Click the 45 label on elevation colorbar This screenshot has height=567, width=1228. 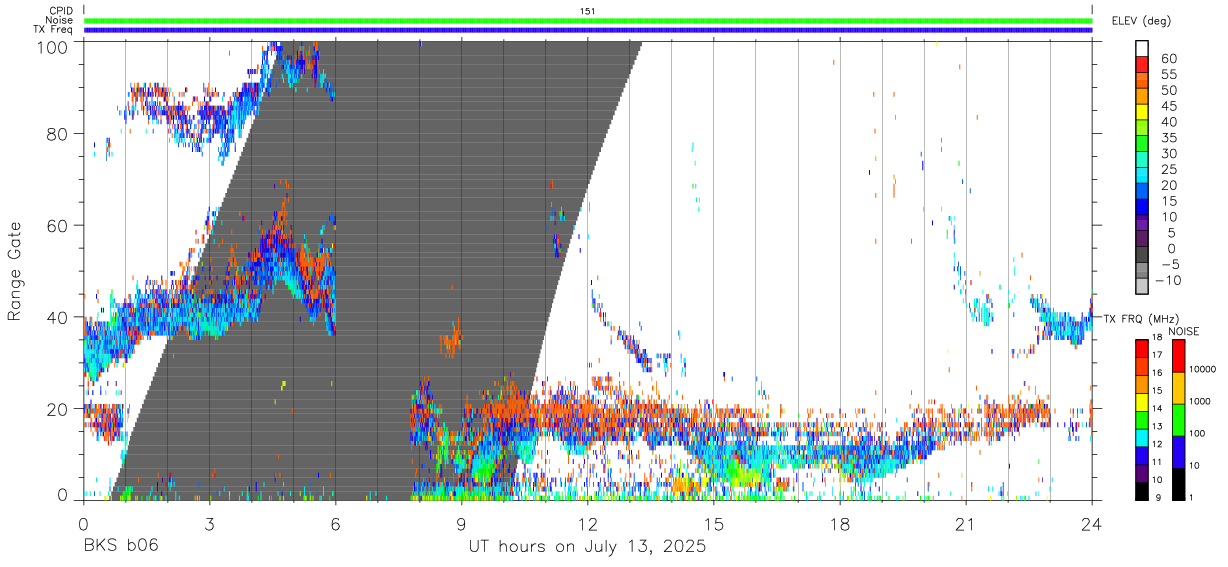click(1167, 106)
